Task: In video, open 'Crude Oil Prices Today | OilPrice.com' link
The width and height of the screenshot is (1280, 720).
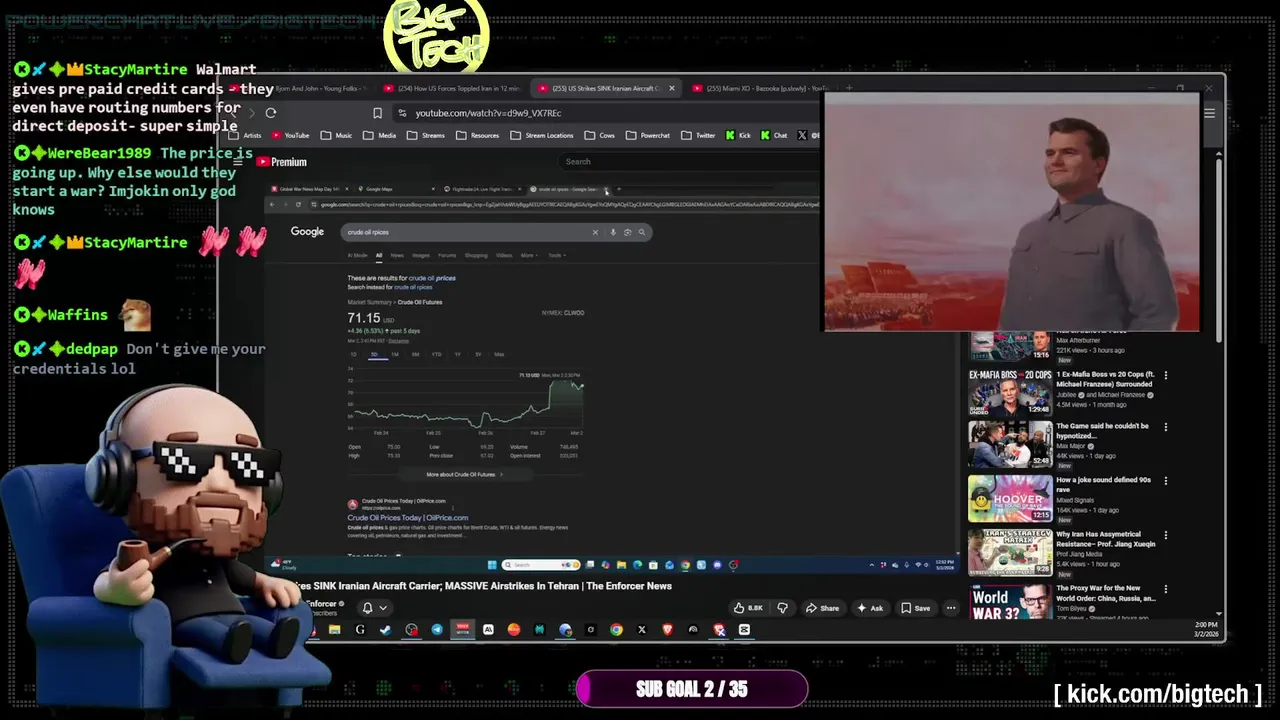Action: point(407,518)
